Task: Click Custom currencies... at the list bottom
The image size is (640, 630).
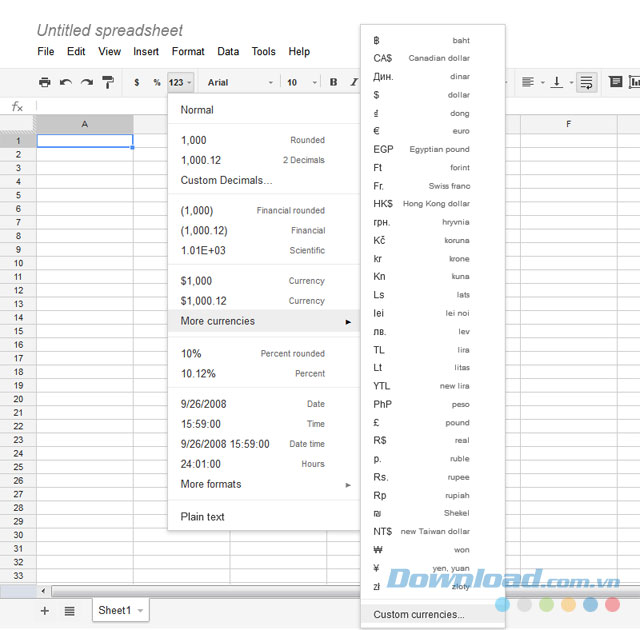Action: [419, 615]
